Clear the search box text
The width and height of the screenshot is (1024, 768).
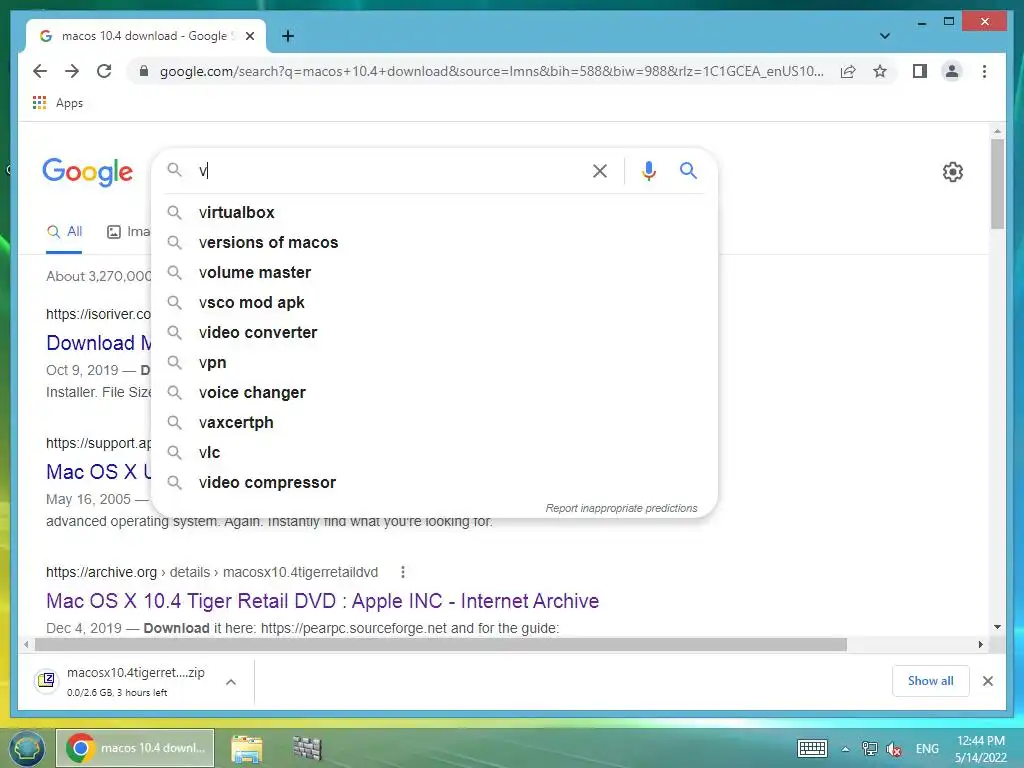tap(600, 171)
